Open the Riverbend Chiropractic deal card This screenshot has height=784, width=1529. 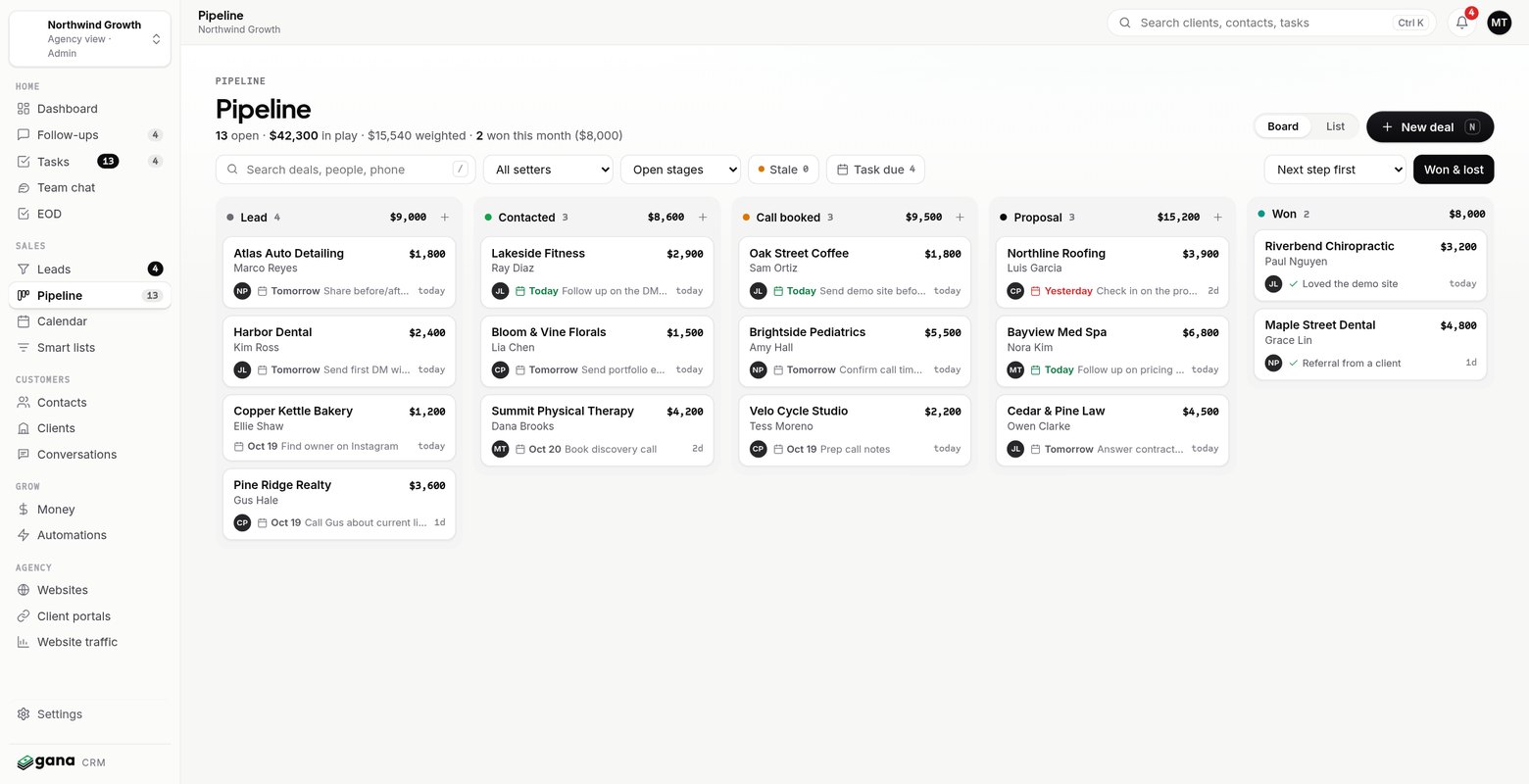pos(1370,265)
